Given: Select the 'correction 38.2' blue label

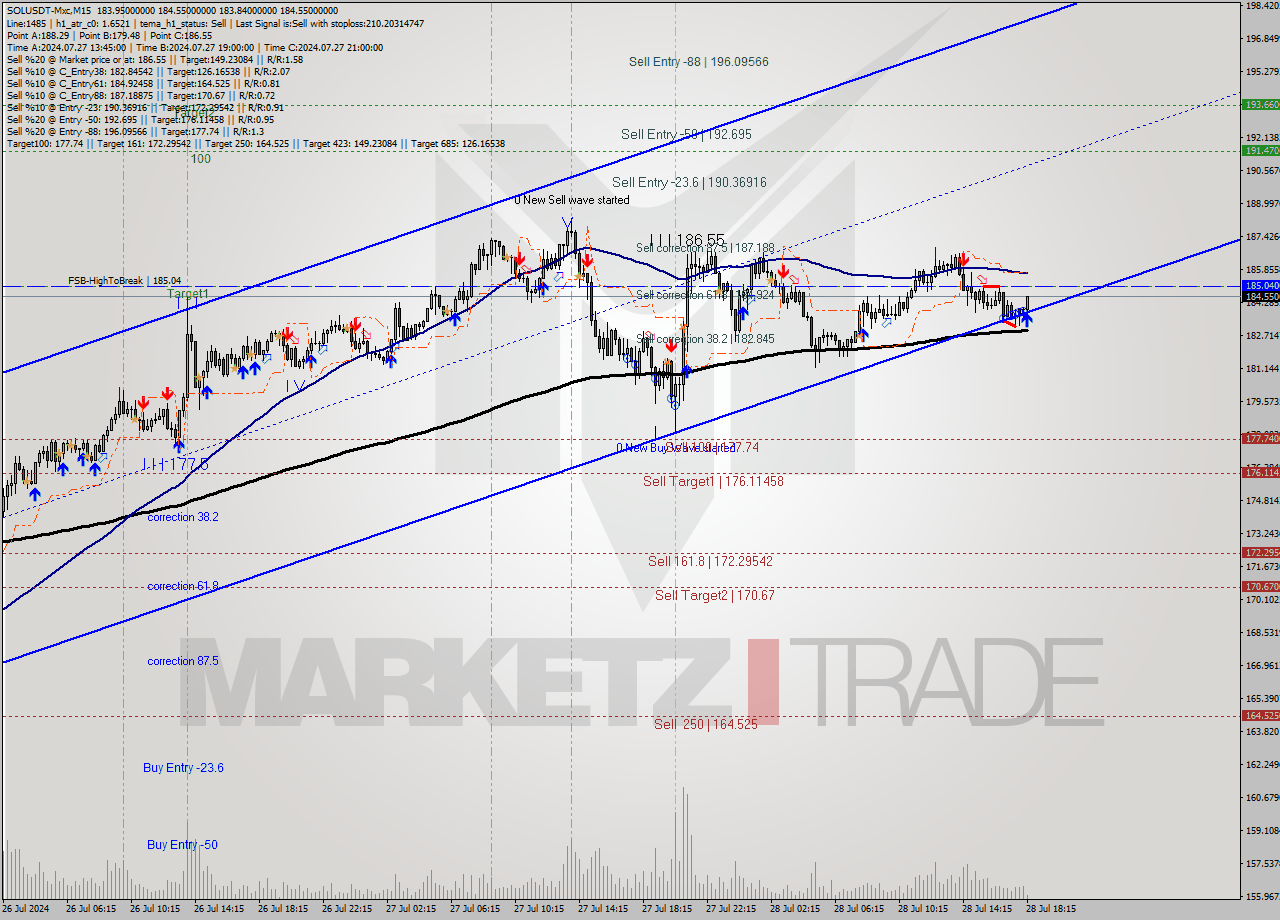Looking at the screenshot, I should pyautogui.click(x=183, y=517).
